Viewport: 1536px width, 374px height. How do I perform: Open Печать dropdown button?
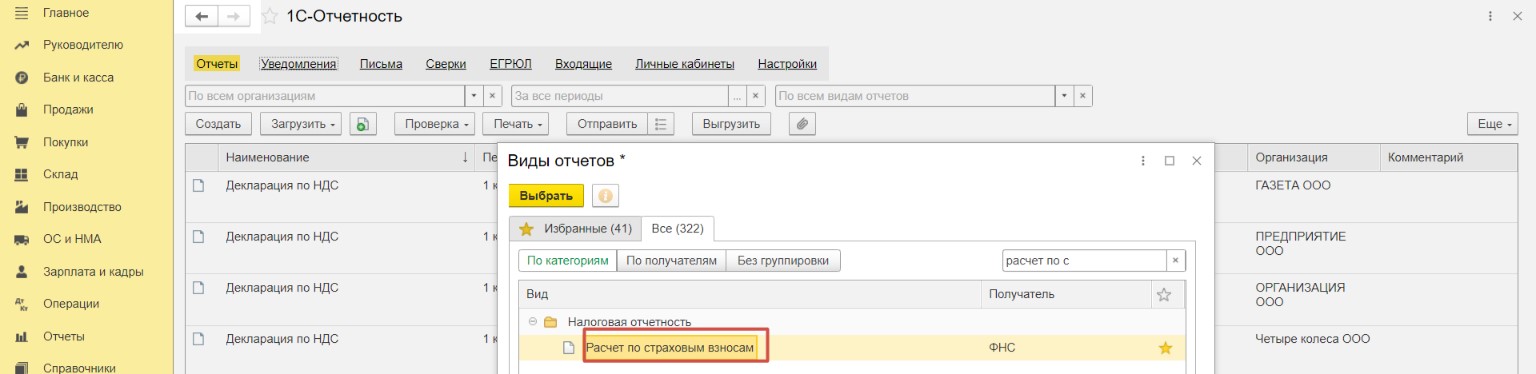click(x=516, y=124)
